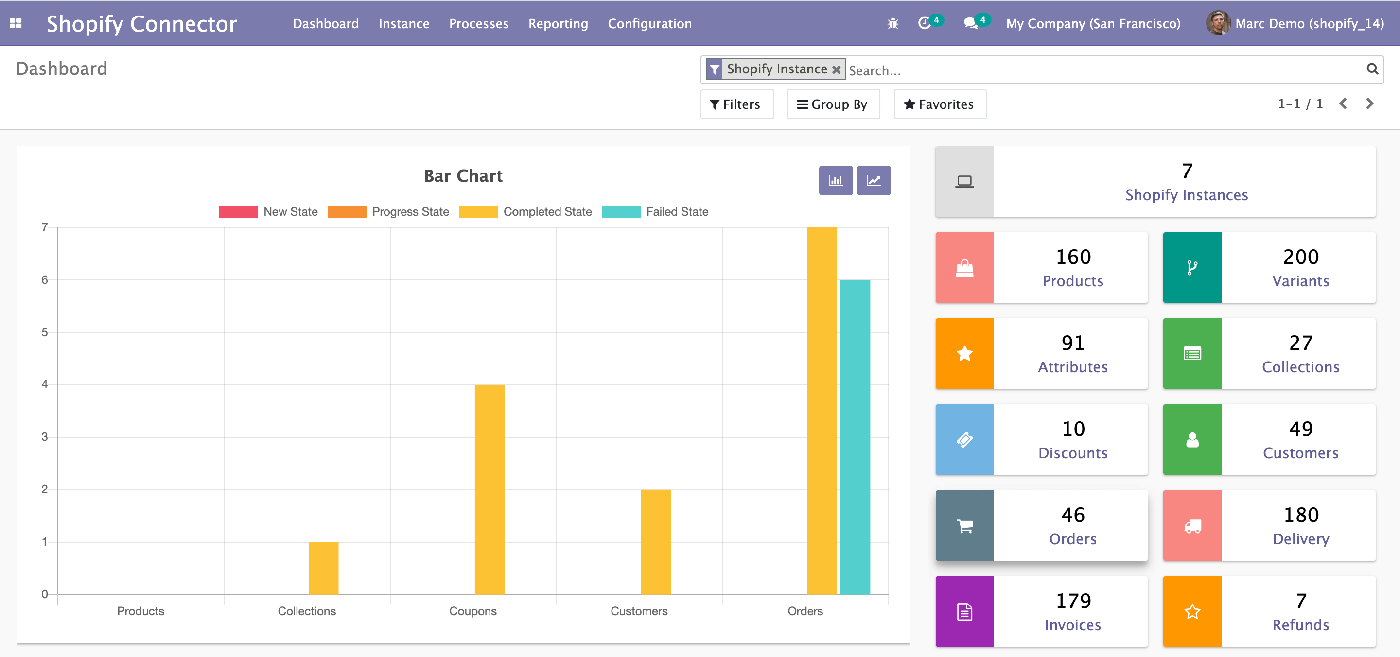Click the debug bug icon
This screenshot has height=657, width=1400.
click(x=893, y=23)
